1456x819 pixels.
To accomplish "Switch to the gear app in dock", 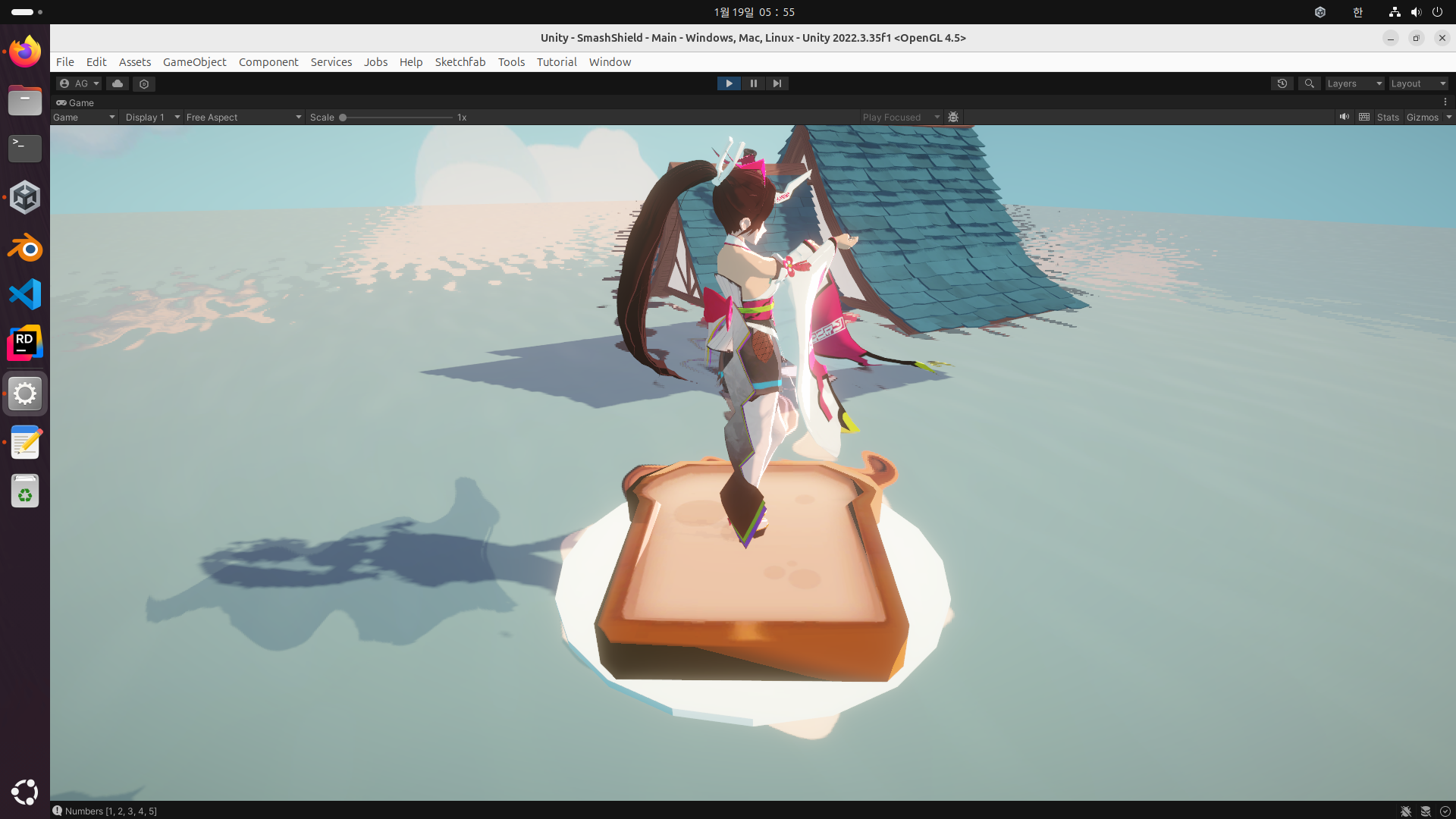I will click(25, 394).
